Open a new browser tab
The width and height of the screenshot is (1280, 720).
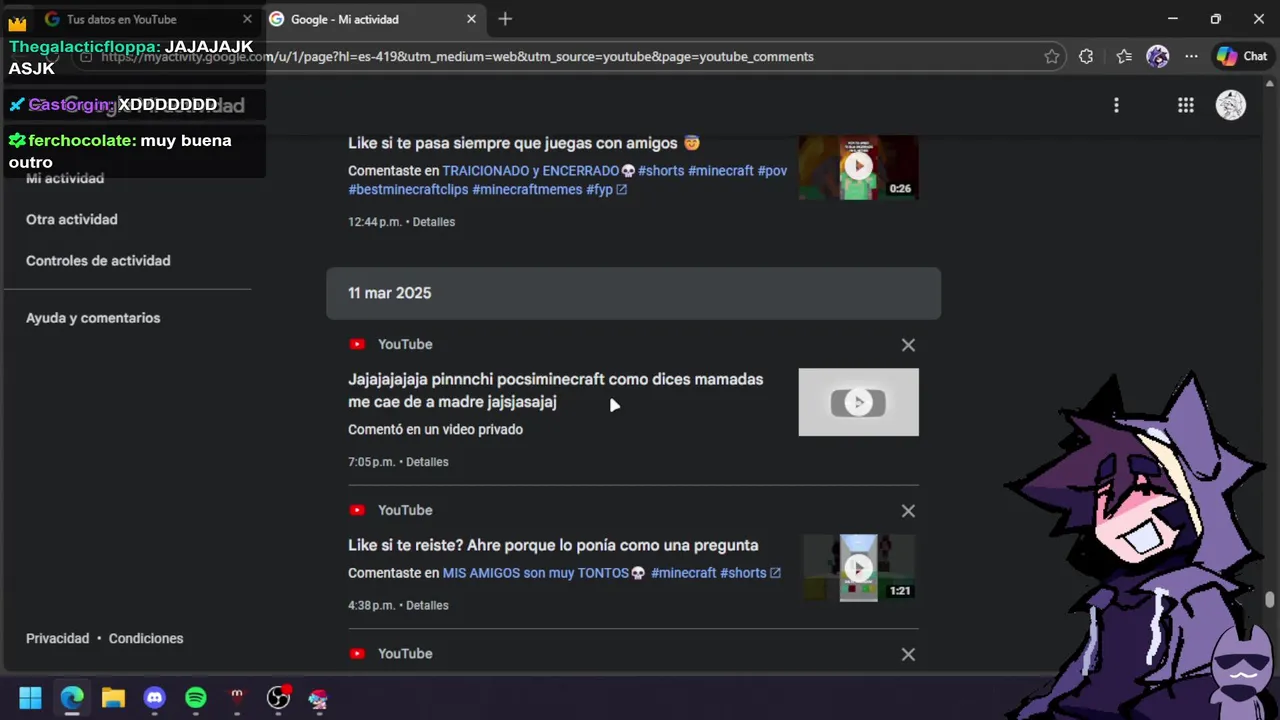(x=505, y=19)
